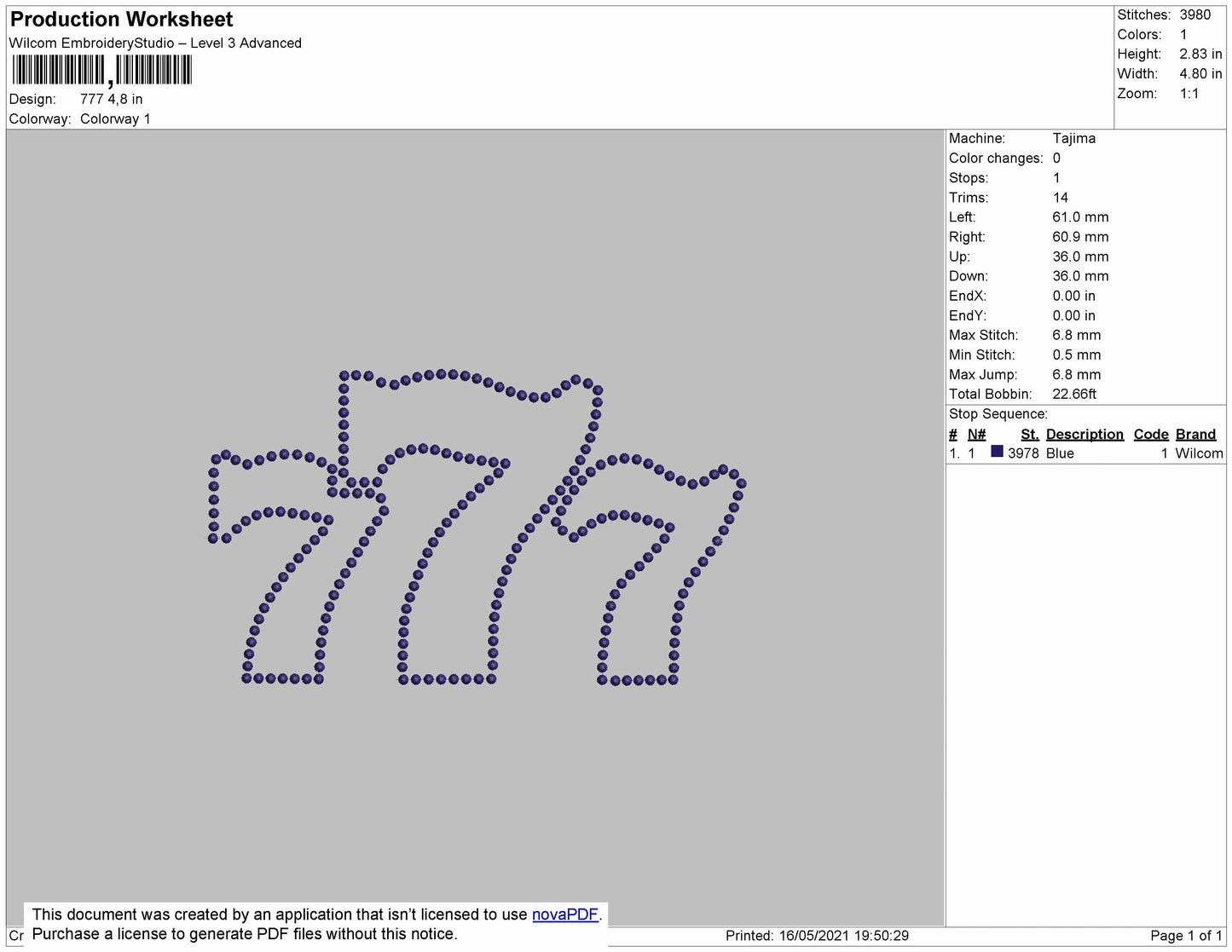The height and width of the screenshot is (952, 1232).
Task: Click the 777 embroidery design preview
Action: click(477, 528)
